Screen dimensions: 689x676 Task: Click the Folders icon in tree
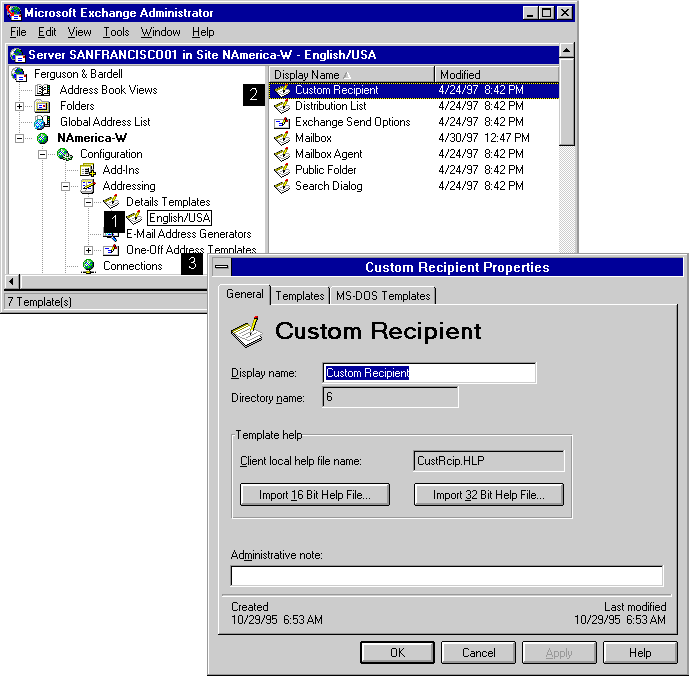(42, 106)
